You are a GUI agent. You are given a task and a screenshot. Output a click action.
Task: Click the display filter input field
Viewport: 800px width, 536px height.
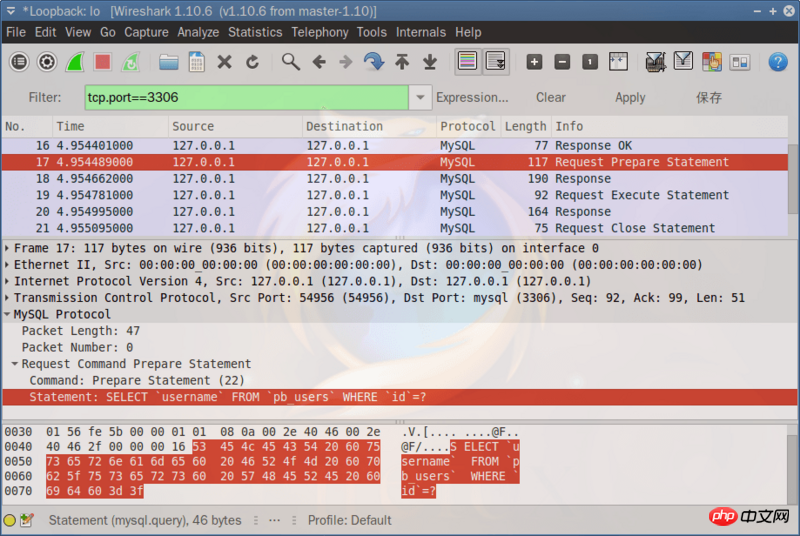tap(246, 97)
